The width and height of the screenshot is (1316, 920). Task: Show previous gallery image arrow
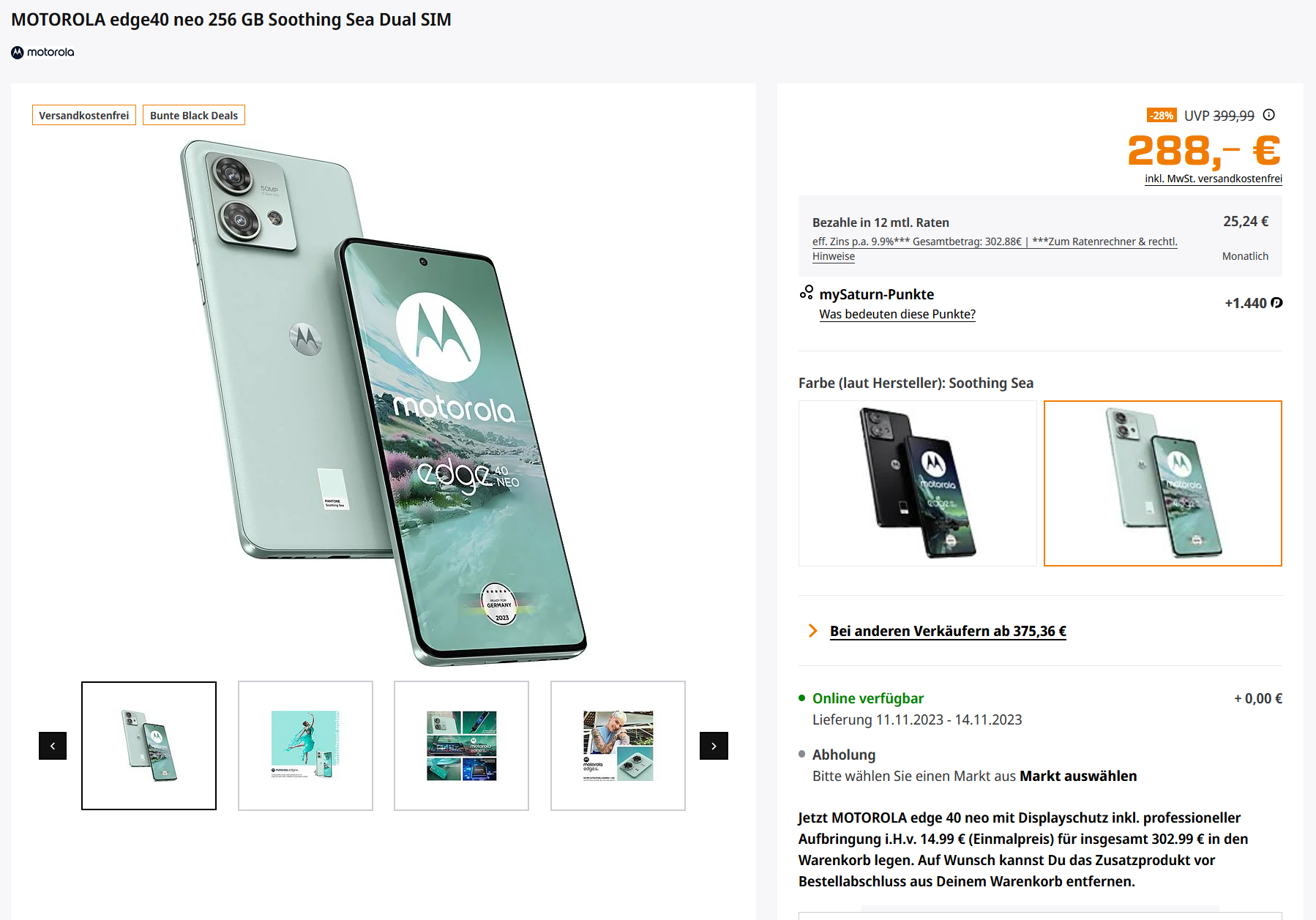pos(53,746)
